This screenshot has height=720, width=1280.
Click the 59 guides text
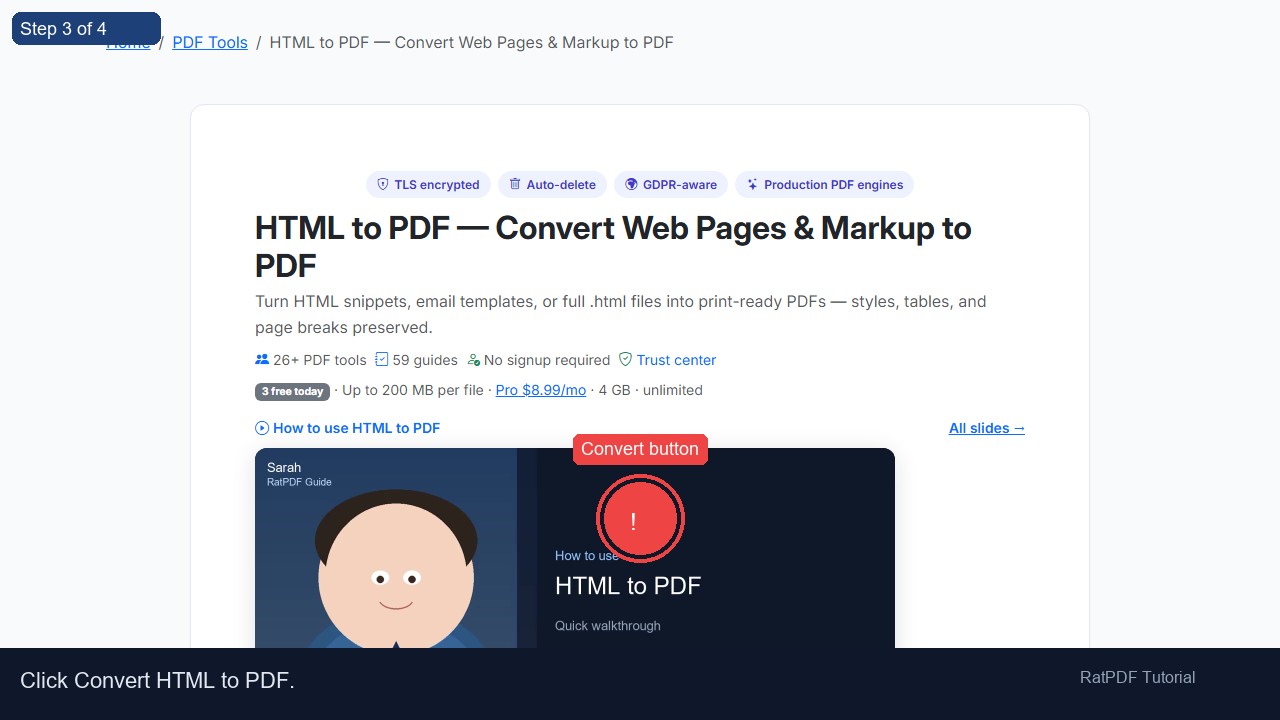[x=425, y=360]
